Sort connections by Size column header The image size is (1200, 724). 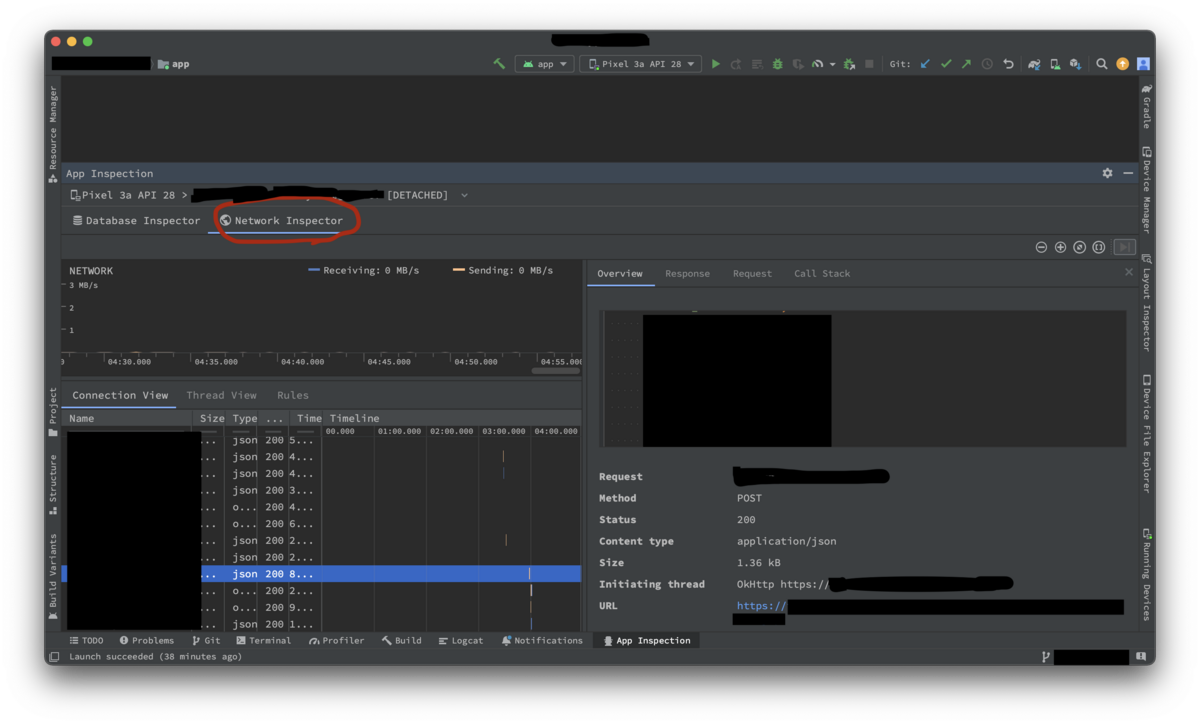click(212, 418)
